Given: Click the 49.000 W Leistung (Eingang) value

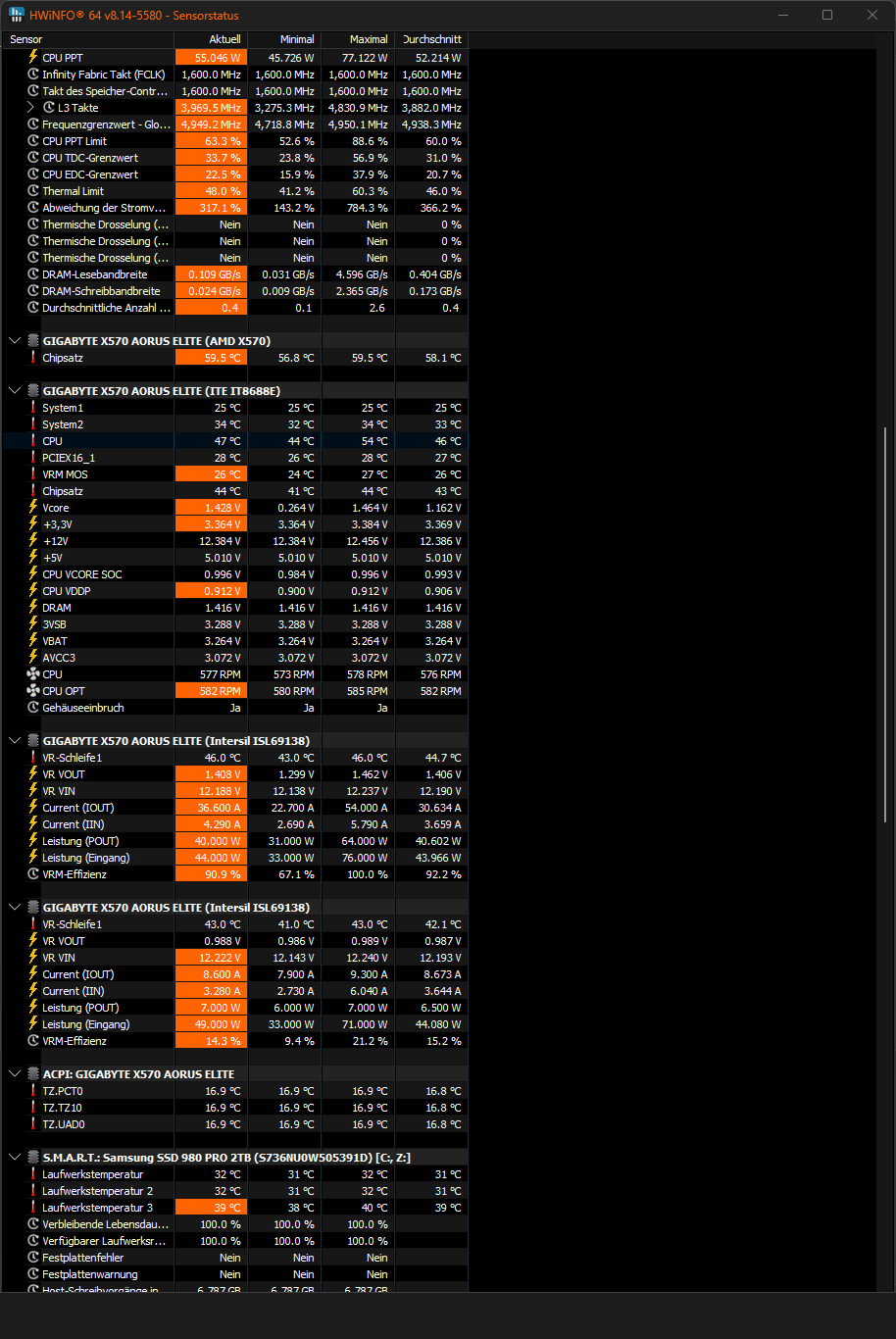Looking at the screenshot, I should (211, 1024).
